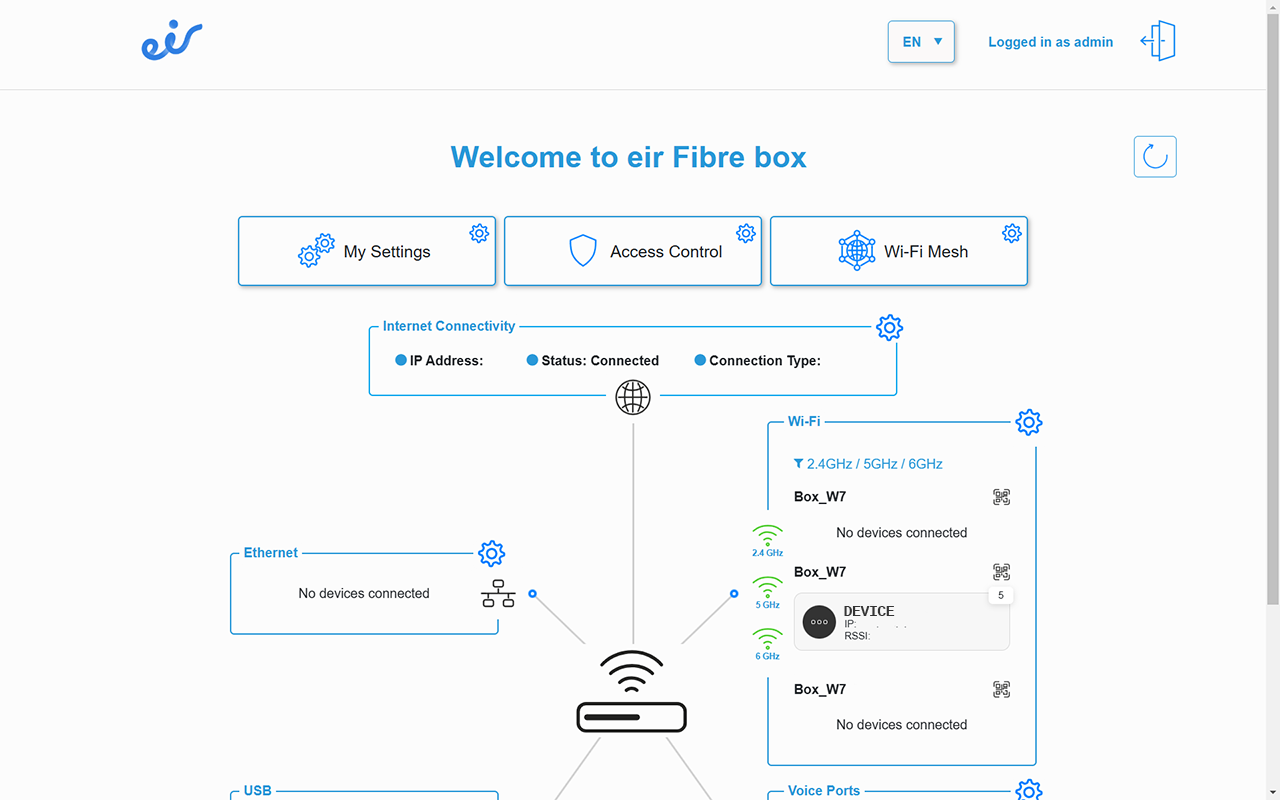Click the central router icon
1280x800 pixels.
632,693
